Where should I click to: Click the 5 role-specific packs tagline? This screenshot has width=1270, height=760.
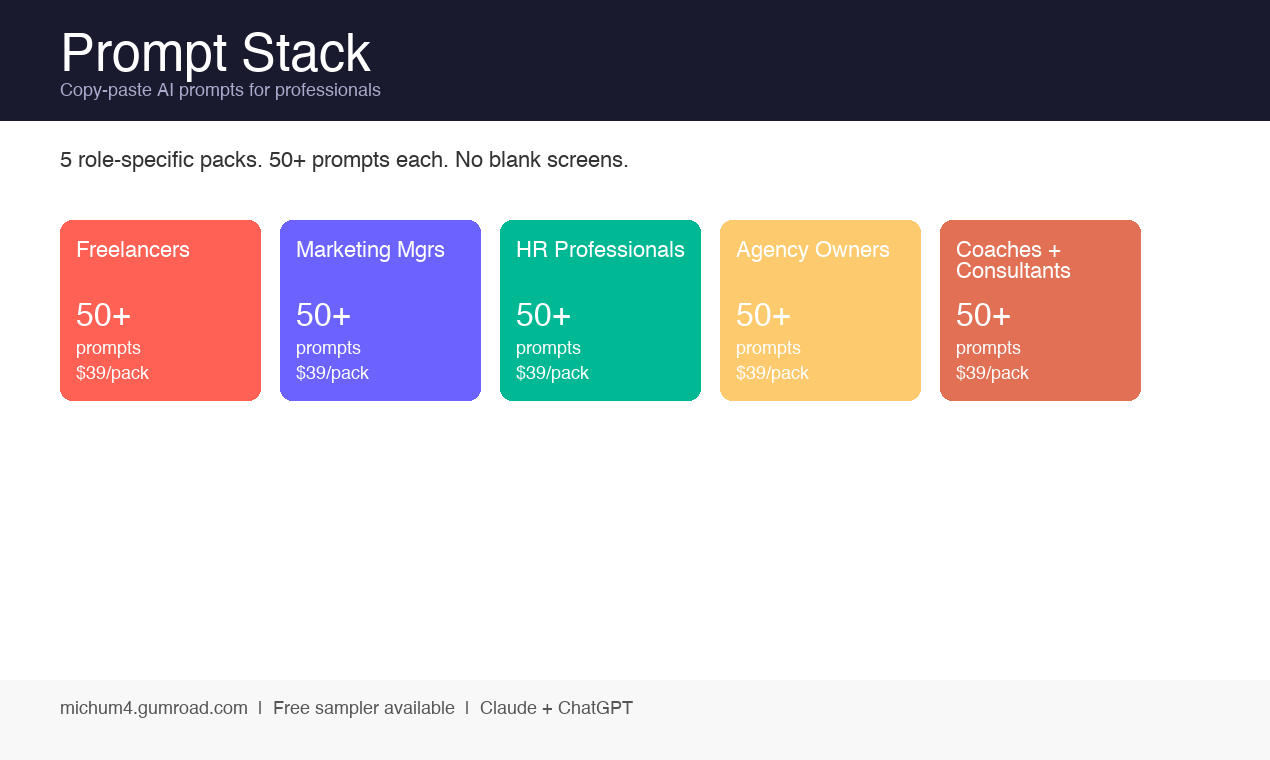click(344, 159)
